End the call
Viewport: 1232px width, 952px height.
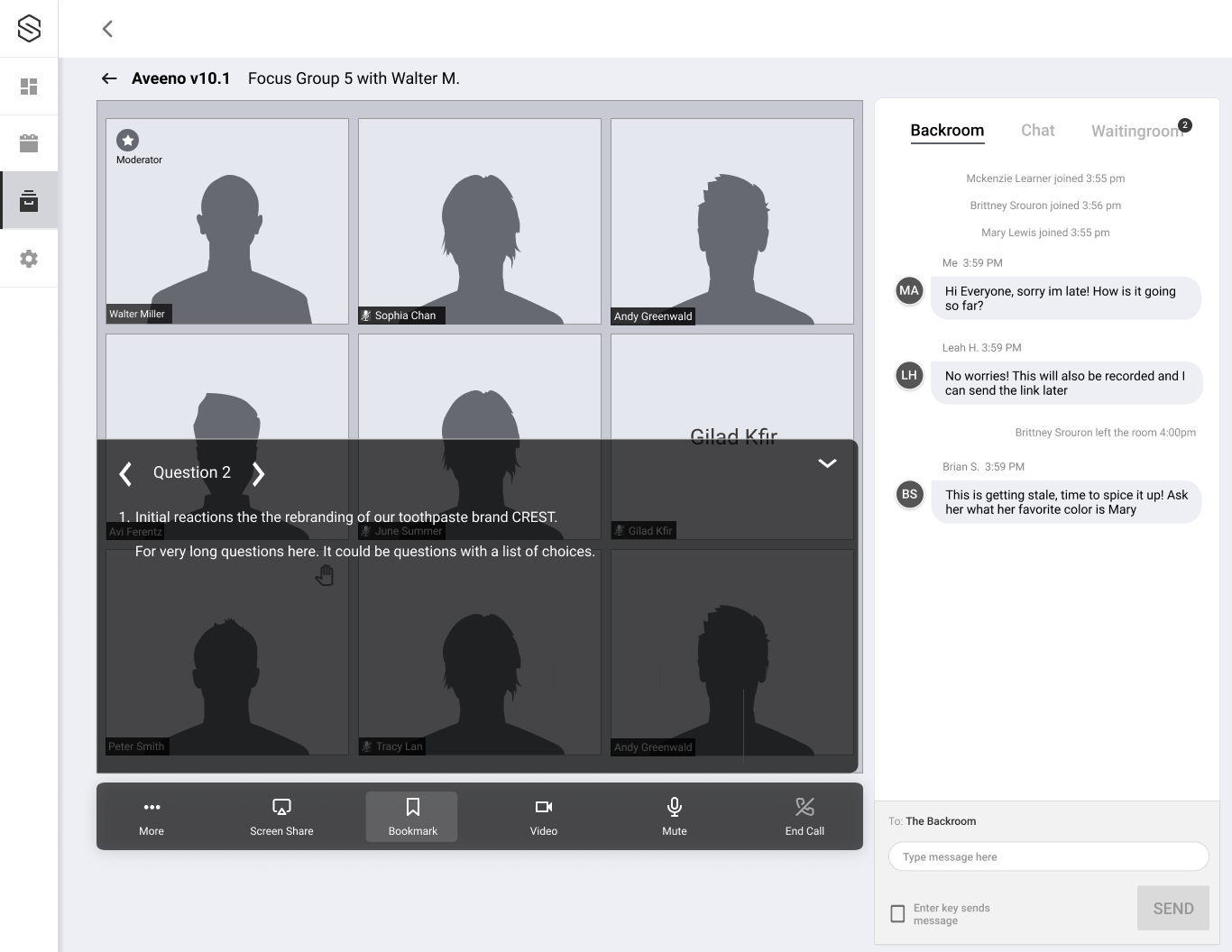coord(804,817)
